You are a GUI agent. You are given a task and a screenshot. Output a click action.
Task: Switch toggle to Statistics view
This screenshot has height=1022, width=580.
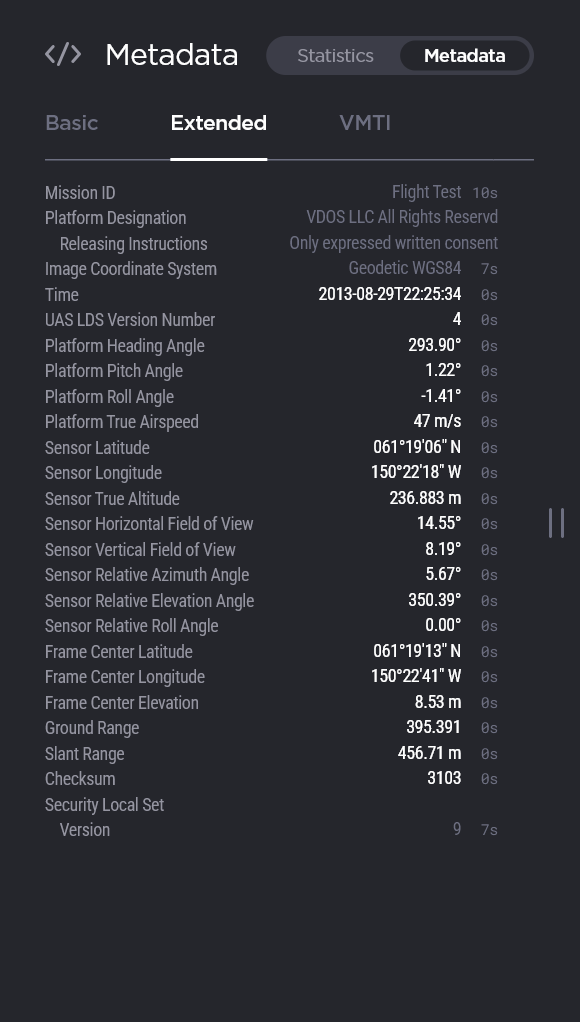pyautogui.click(x=335, y=56)
